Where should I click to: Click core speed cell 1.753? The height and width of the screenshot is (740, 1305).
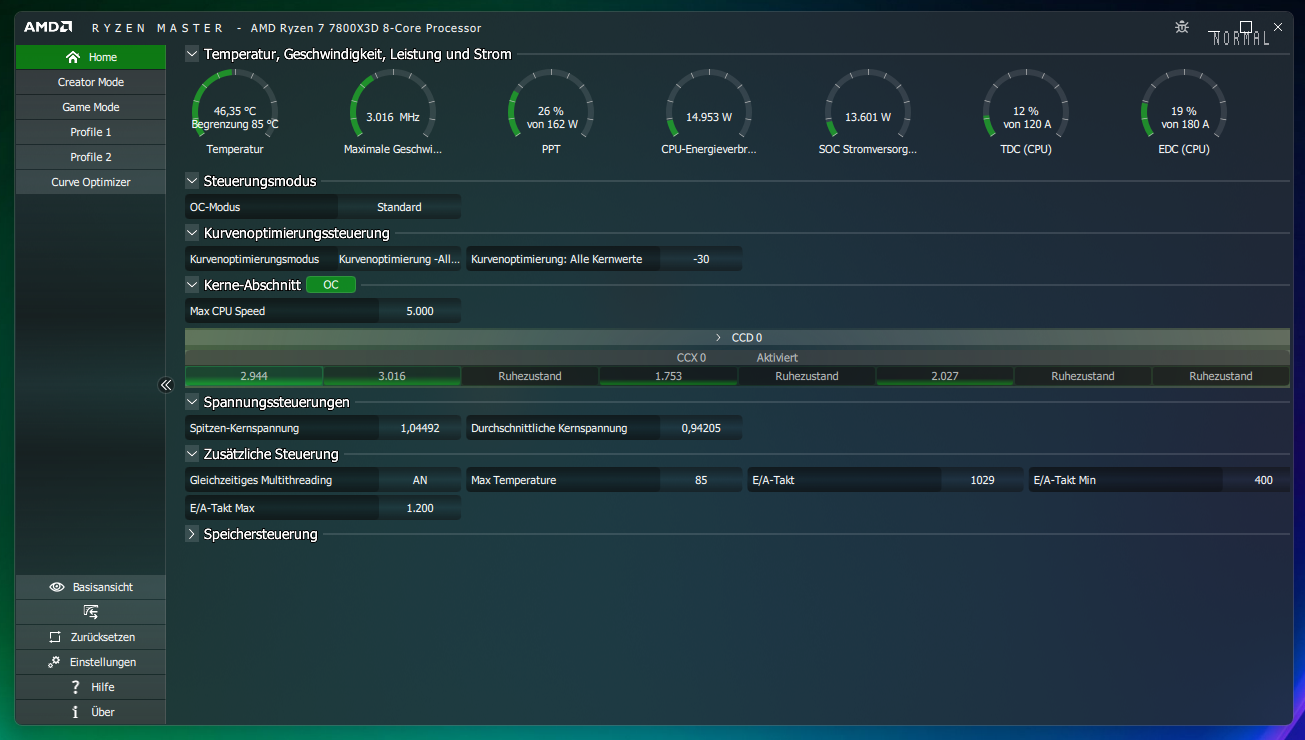[668, 376]
